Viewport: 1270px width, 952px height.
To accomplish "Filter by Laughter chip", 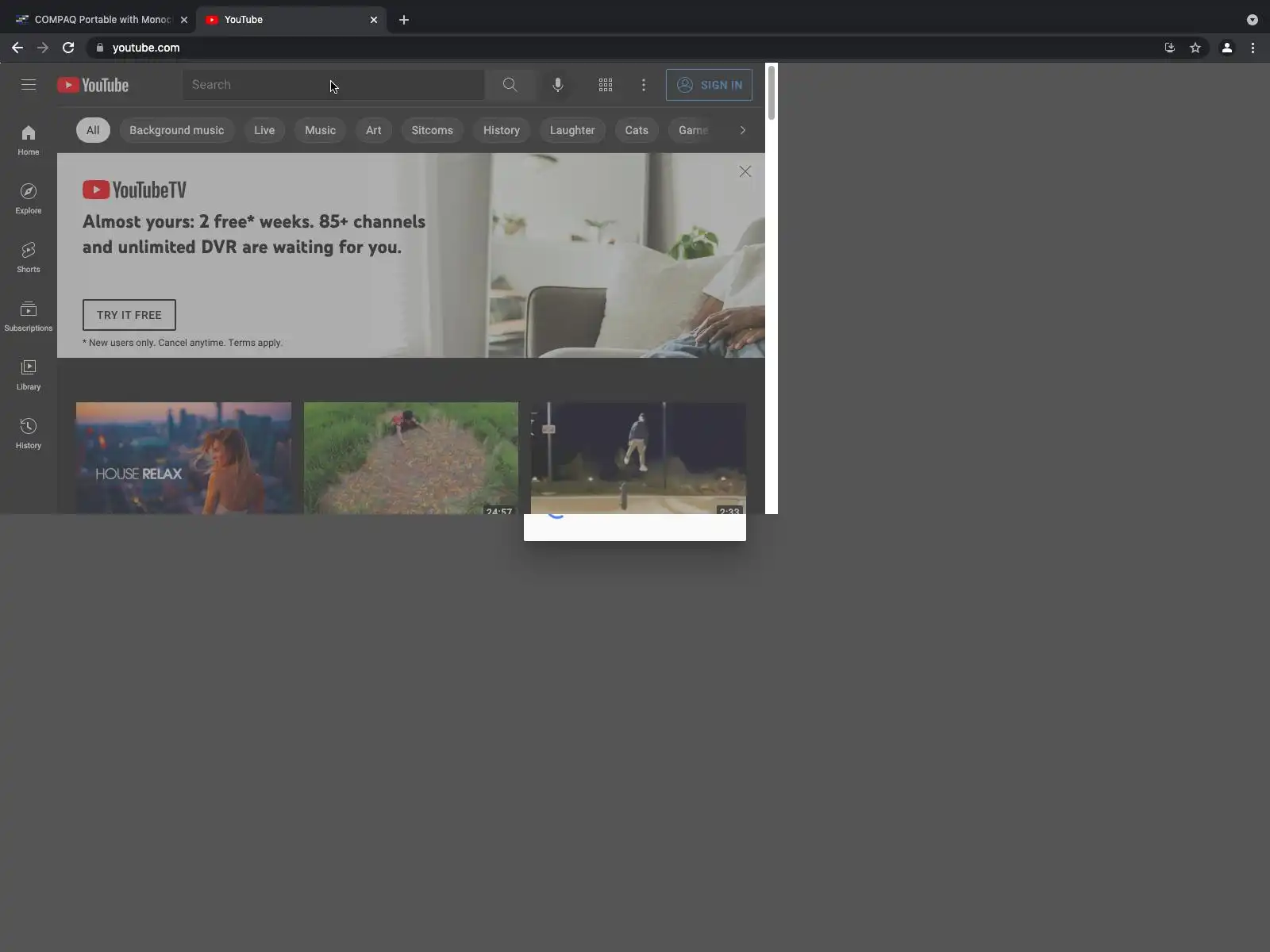I will (x=572, y=130).
